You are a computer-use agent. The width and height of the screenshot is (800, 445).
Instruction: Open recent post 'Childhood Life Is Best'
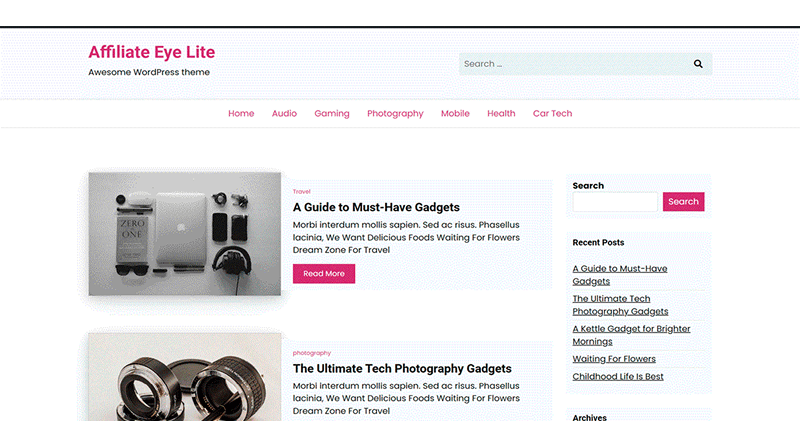pos(618,376)
